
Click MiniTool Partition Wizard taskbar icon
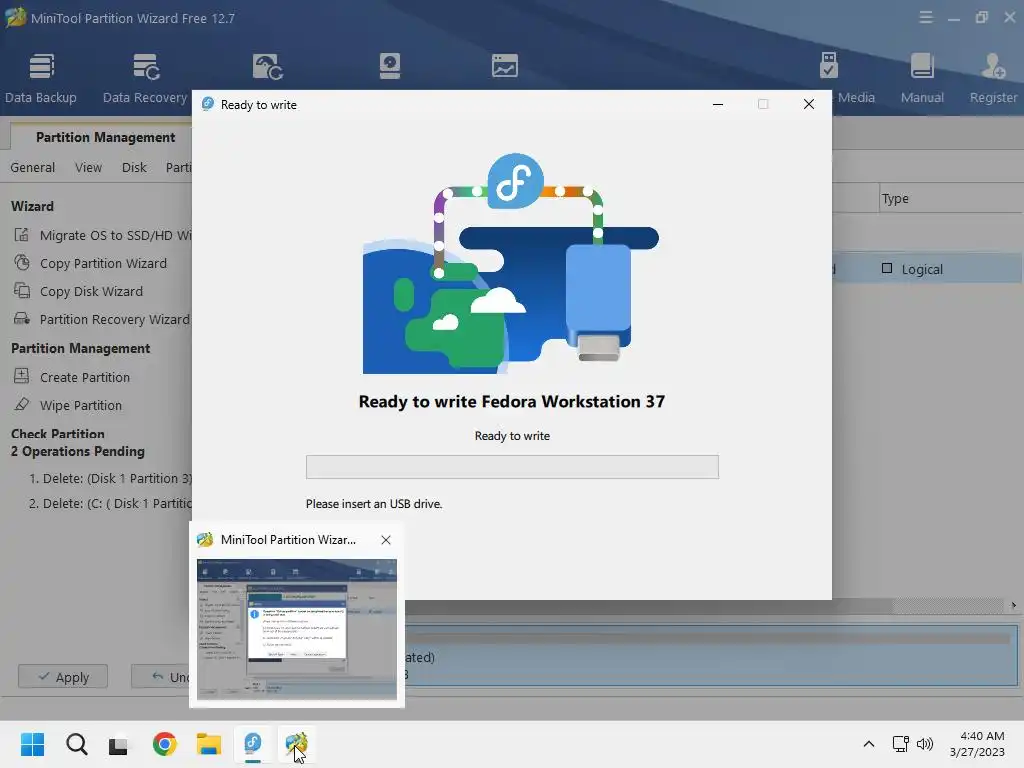pyautogui.click(x=296, y=744)
